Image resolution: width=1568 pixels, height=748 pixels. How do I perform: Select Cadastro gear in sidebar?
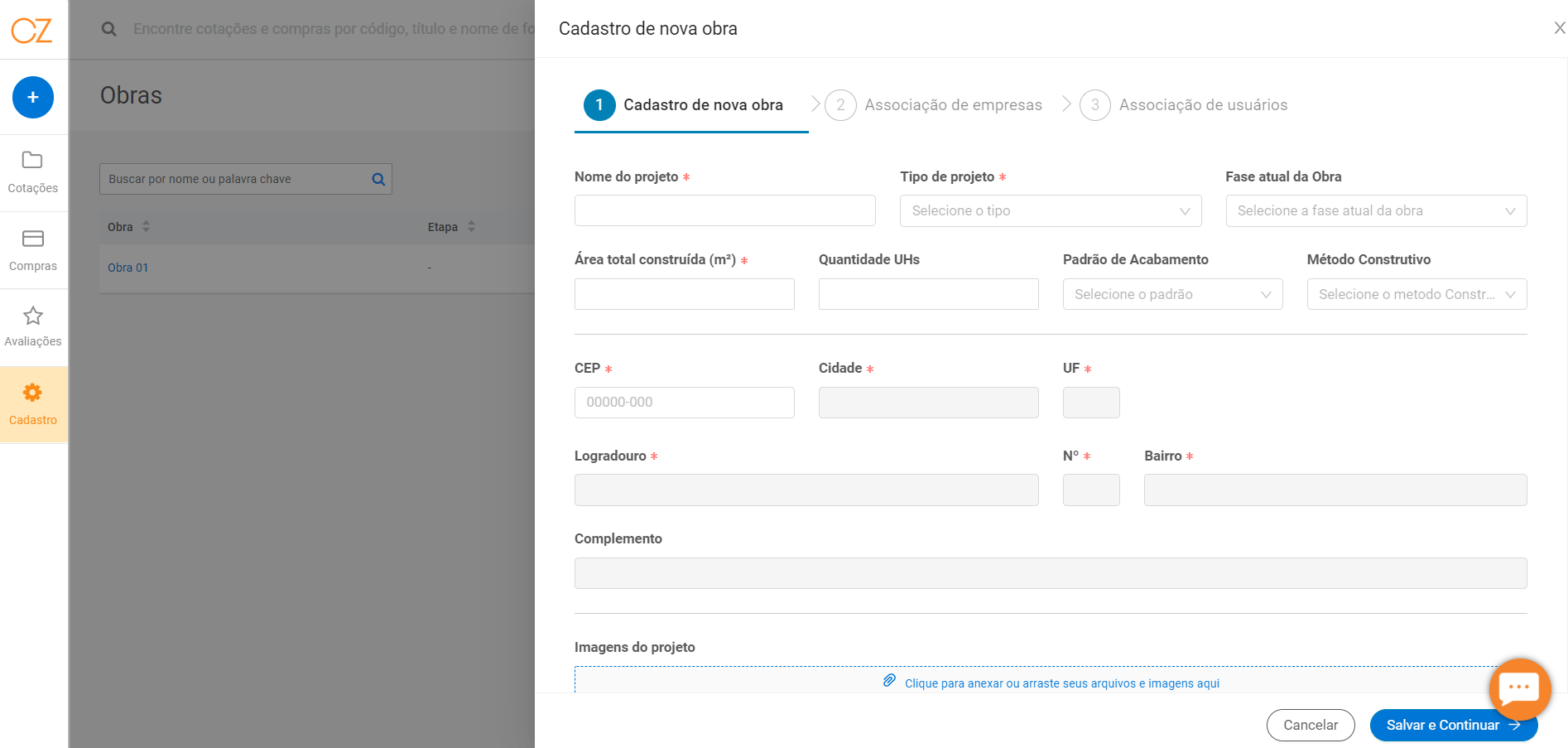click(33, 404)
